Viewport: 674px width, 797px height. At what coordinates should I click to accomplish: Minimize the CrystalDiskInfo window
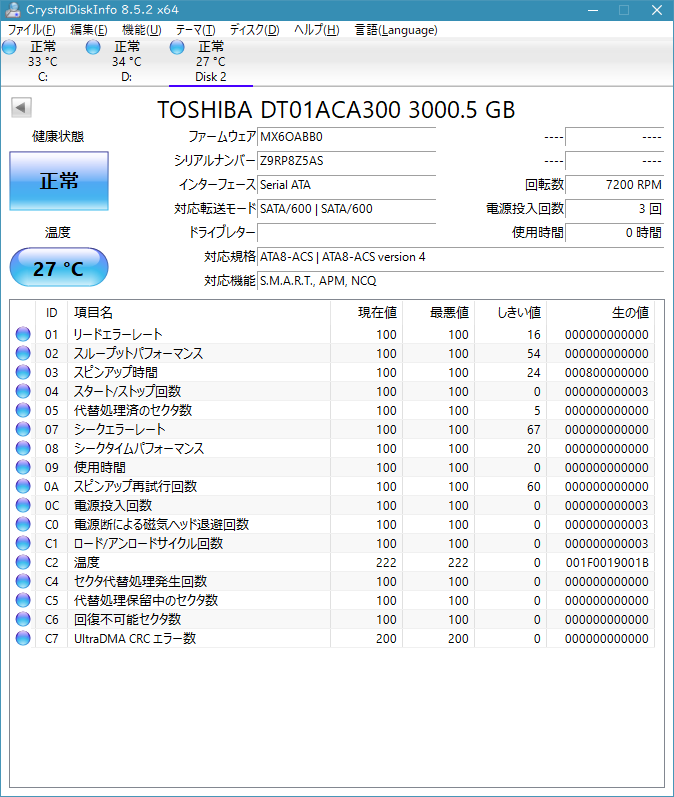(593, 10)
